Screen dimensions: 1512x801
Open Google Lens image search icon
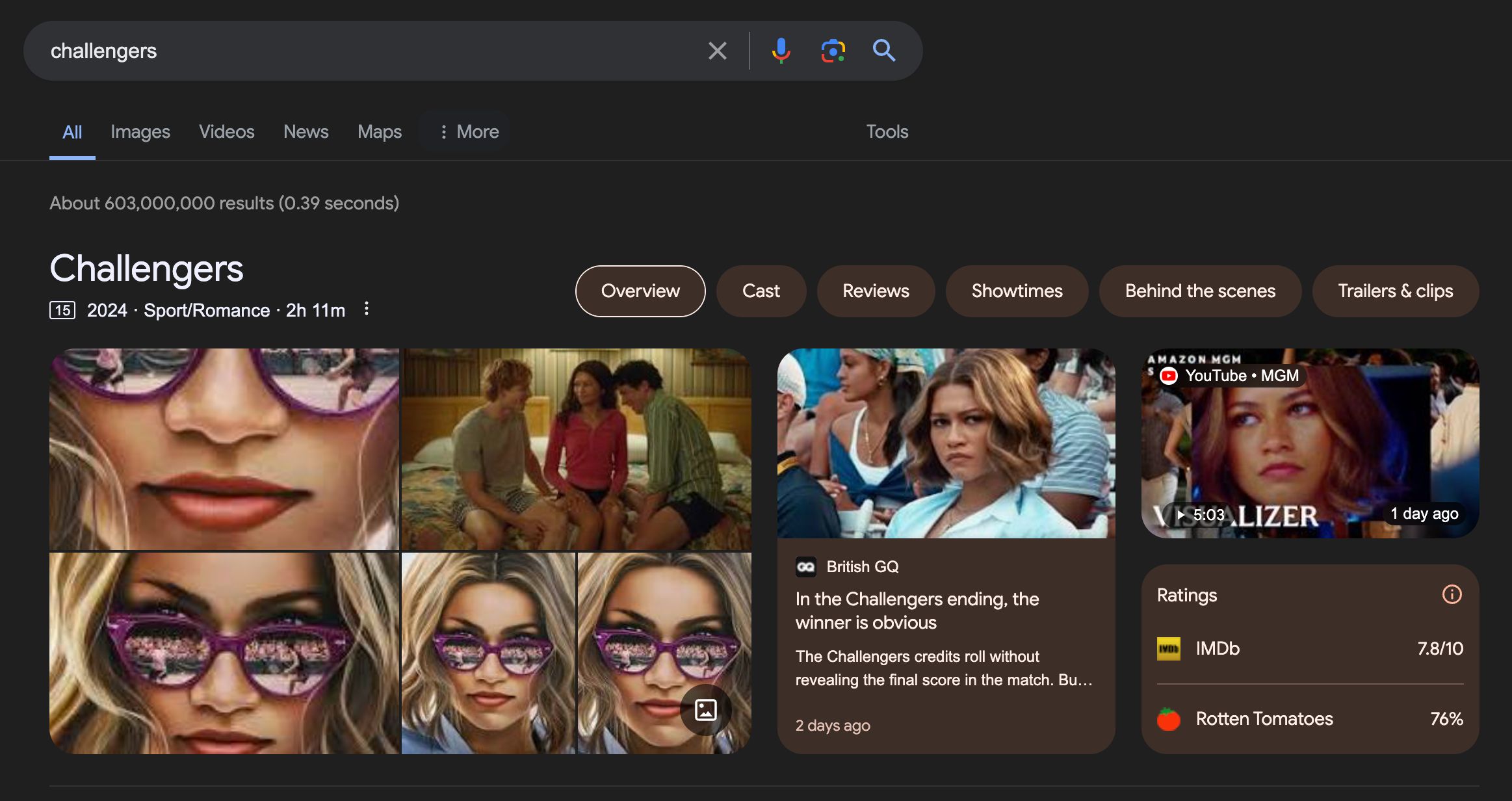833,51
